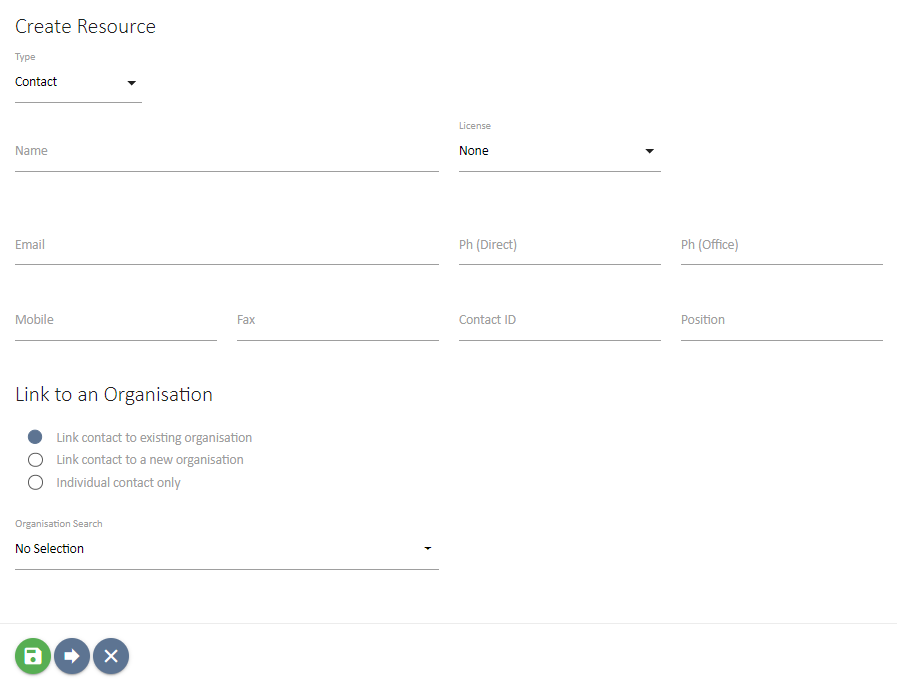Click the green Save icon
Screen dimensions: 897x692
pos(32,656)
